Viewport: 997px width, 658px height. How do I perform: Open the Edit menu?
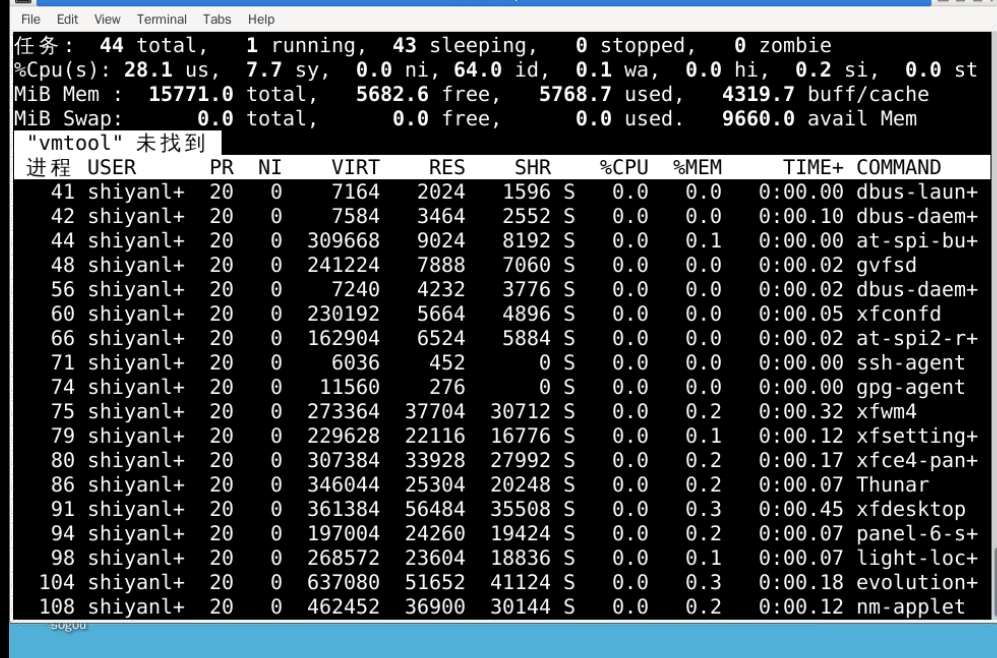[x=67, y=19]
